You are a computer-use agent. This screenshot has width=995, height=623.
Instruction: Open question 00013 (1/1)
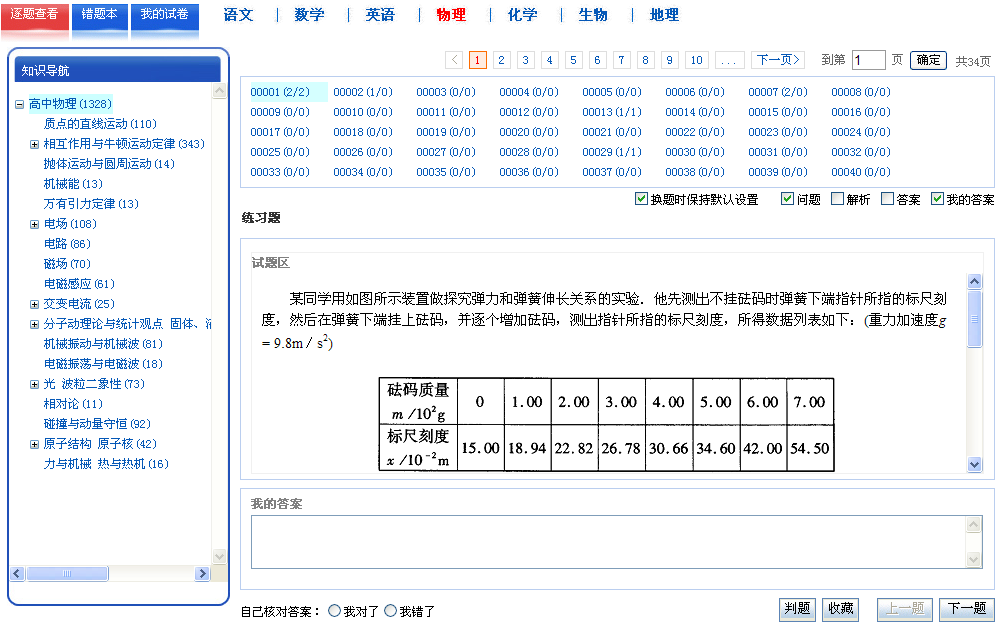point(612,112)
